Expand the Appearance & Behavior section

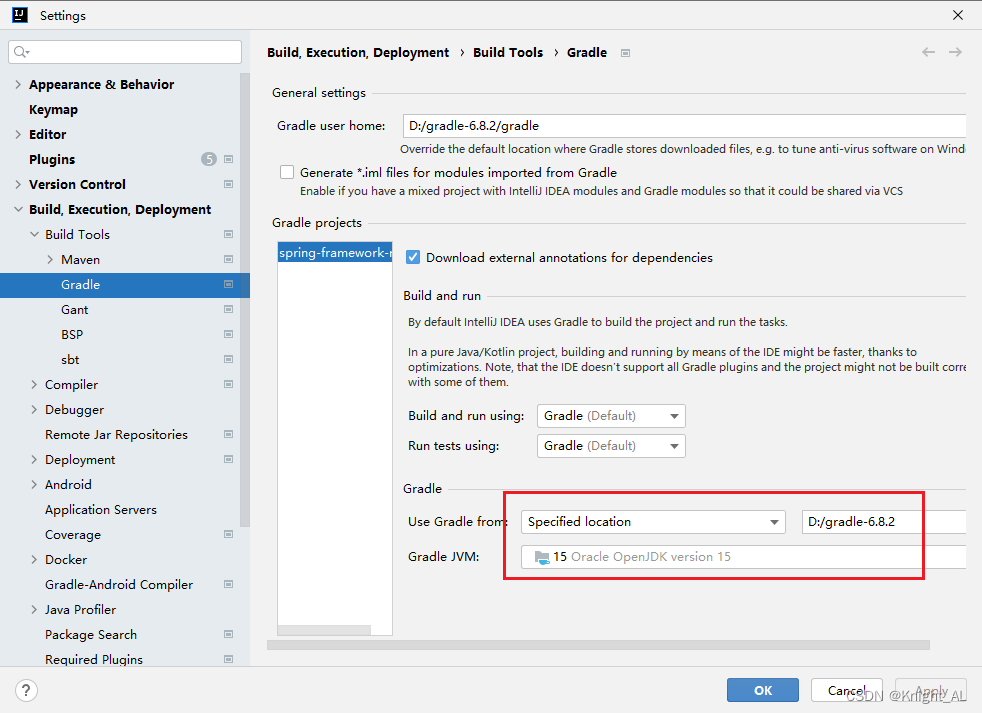18,85
